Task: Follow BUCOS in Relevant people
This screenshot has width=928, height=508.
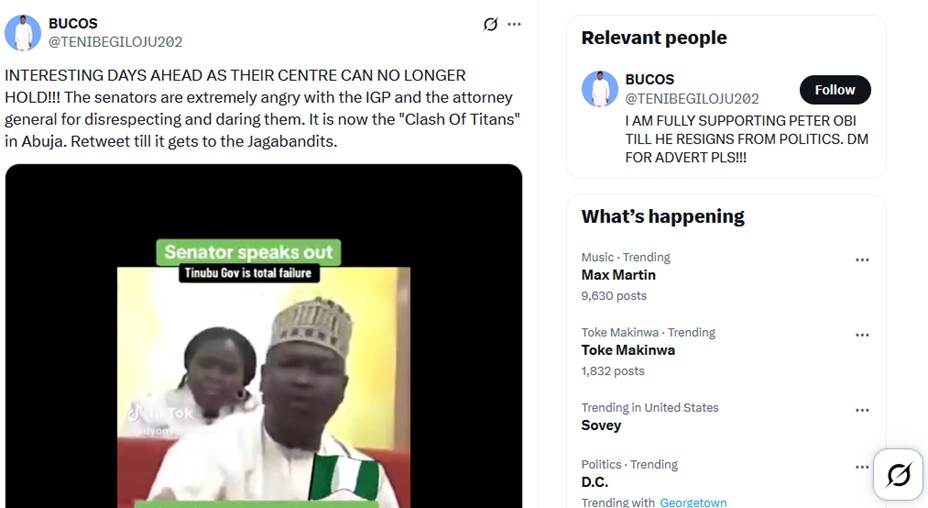Action: pos(834,90)
